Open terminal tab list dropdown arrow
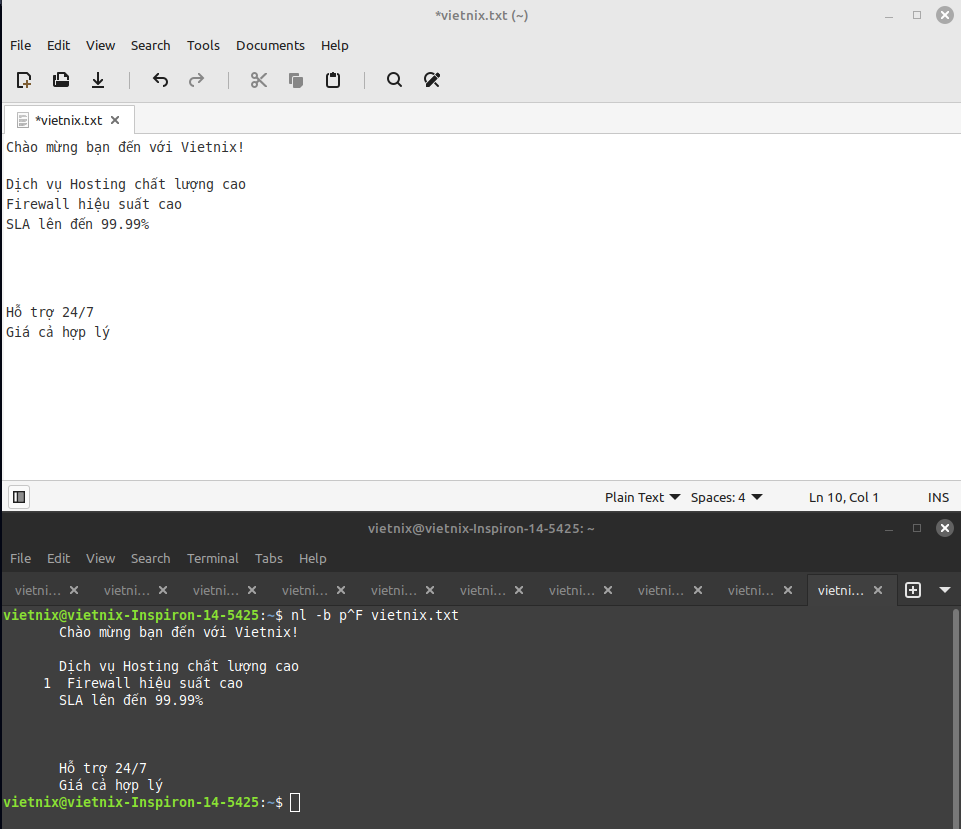 (x=945, y=590)
